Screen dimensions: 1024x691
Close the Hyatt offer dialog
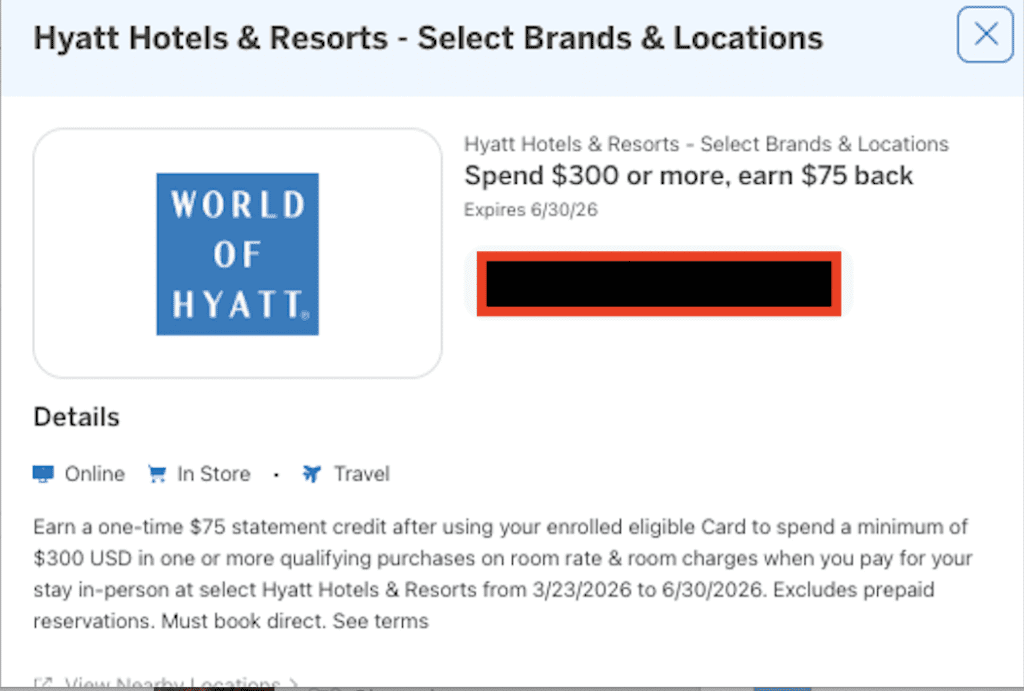(x=985, y=35)
